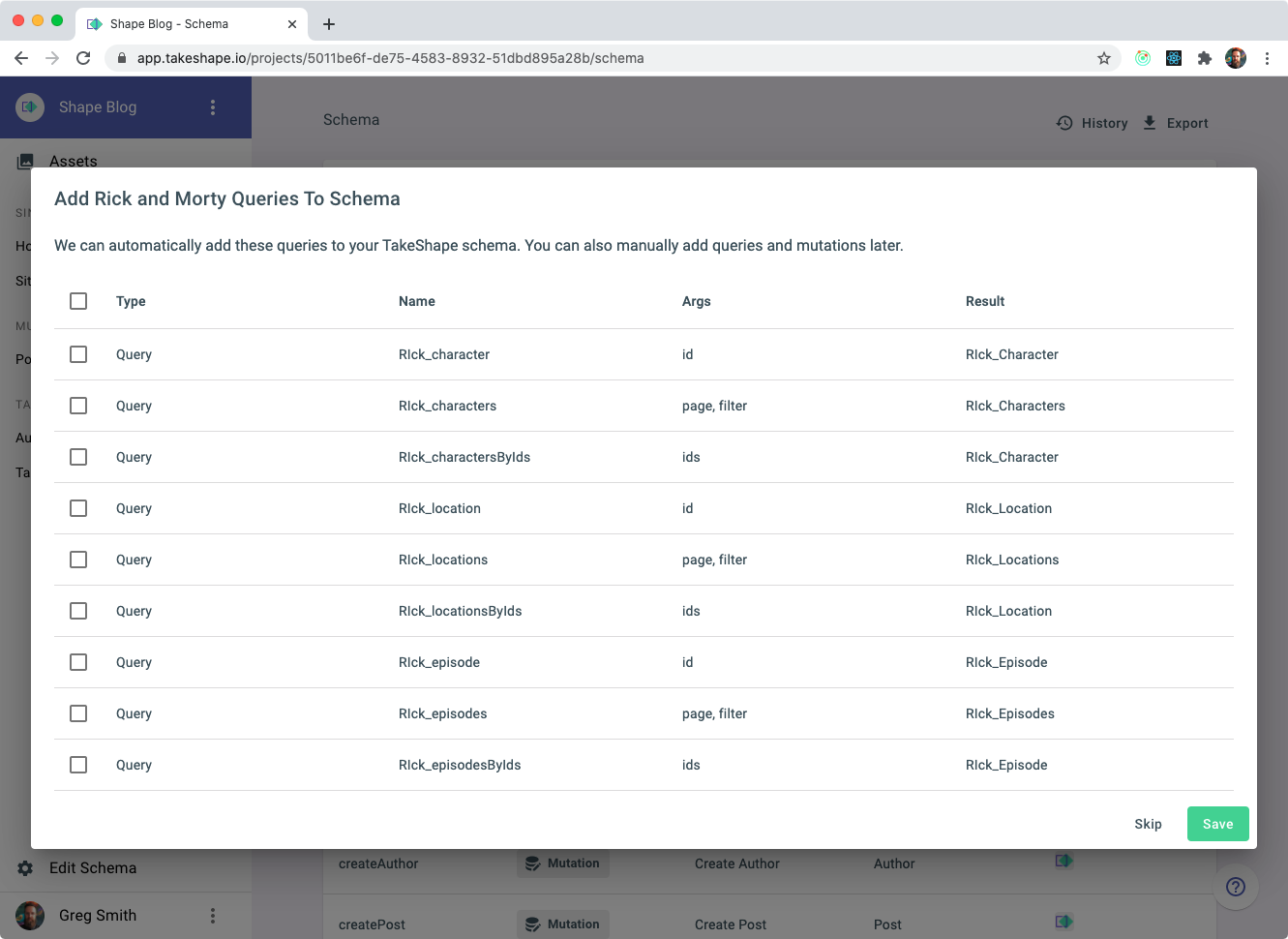Close the Shape Blog - Schema tab
Image resolution: width=1288 pixels, height=939 pixels.
pyautogui.click(x=292, y=24)
